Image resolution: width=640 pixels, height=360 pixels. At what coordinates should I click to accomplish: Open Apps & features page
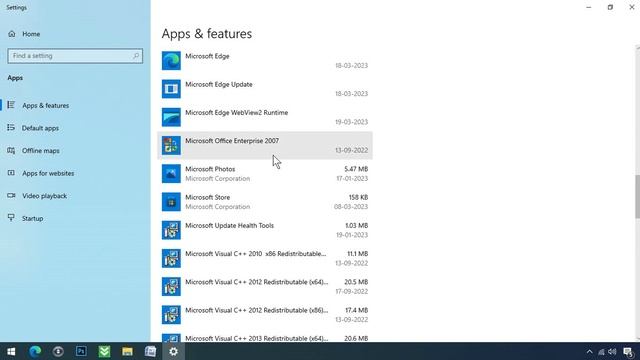coord(45,105)
